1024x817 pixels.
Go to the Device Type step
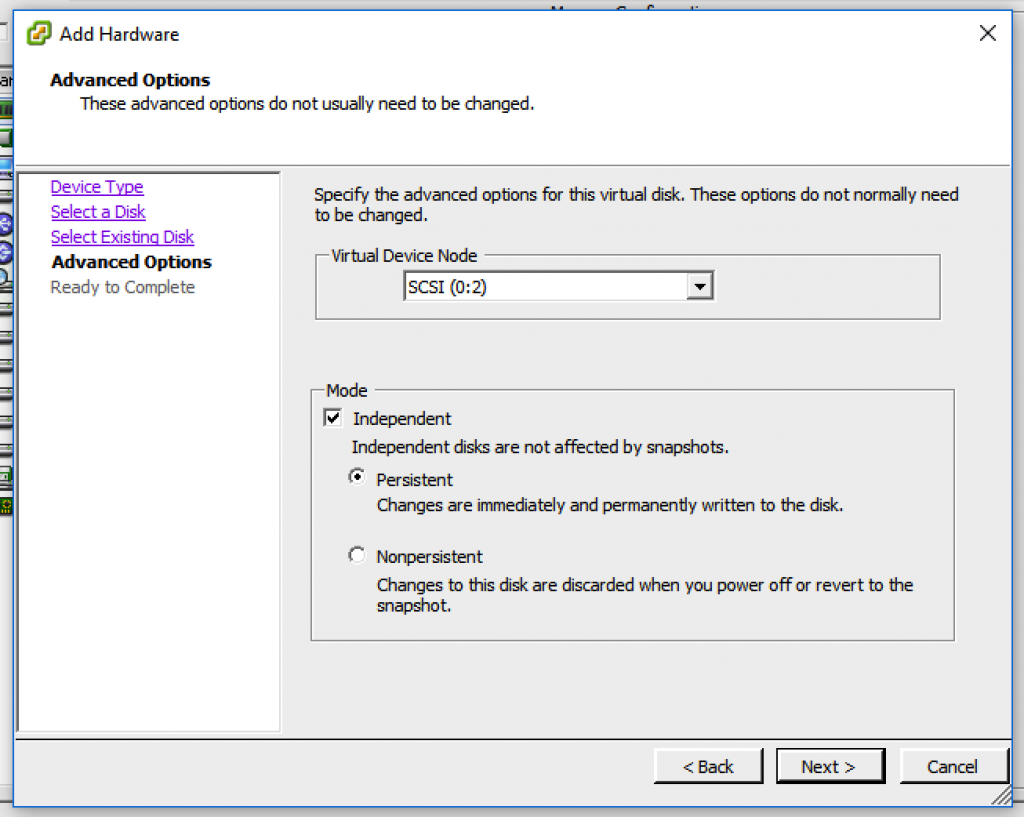[x=97, y=187]
